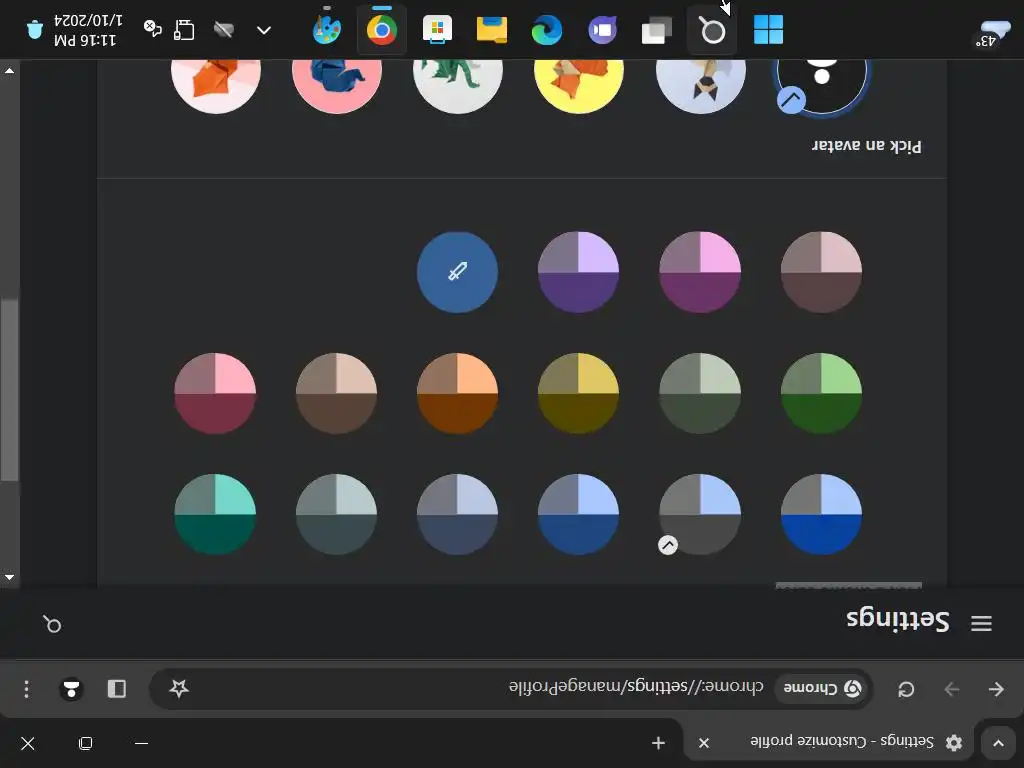The width and height of the screenshot is (1024, 768).
Task: Open the Settings hamburger menu
Action: point(982,623)
